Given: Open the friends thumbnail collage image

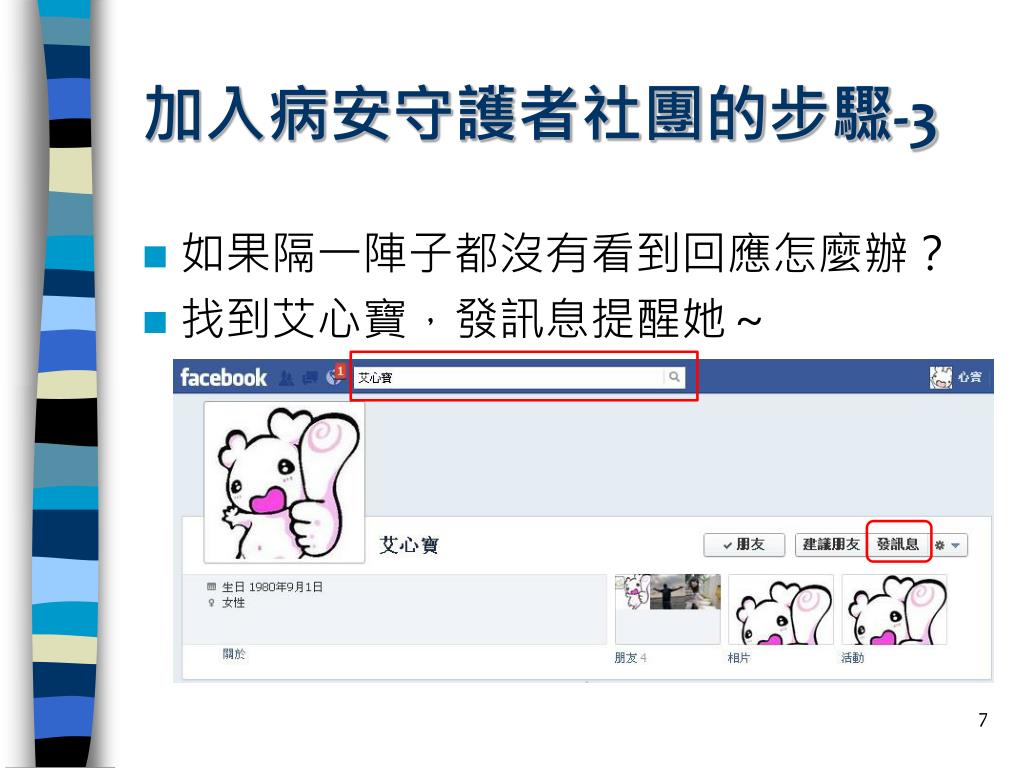Looking at the screenshot, I should 667,592.
